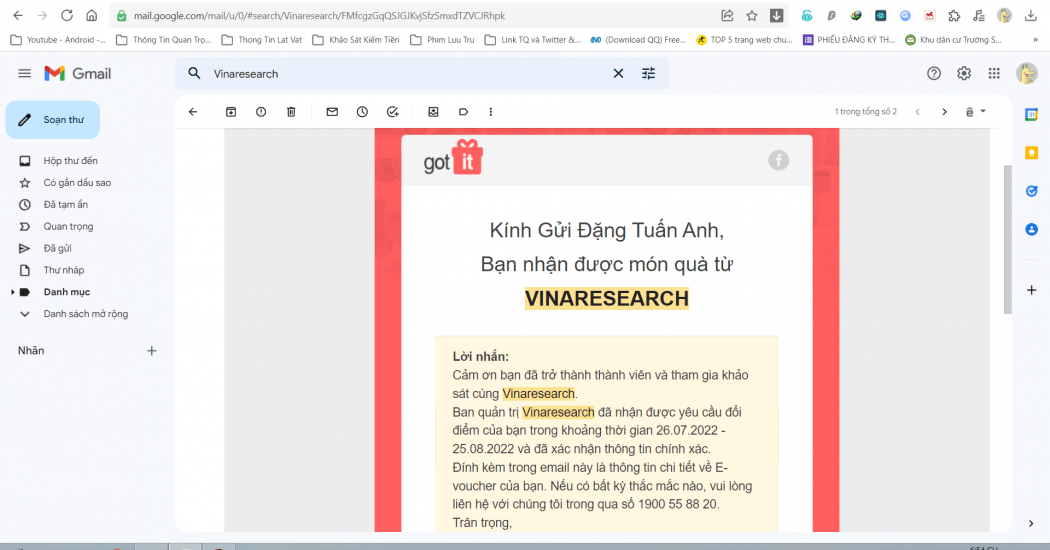Go to the older email arrow
This screenshot has height=550, width=1050.
[944, 112]
